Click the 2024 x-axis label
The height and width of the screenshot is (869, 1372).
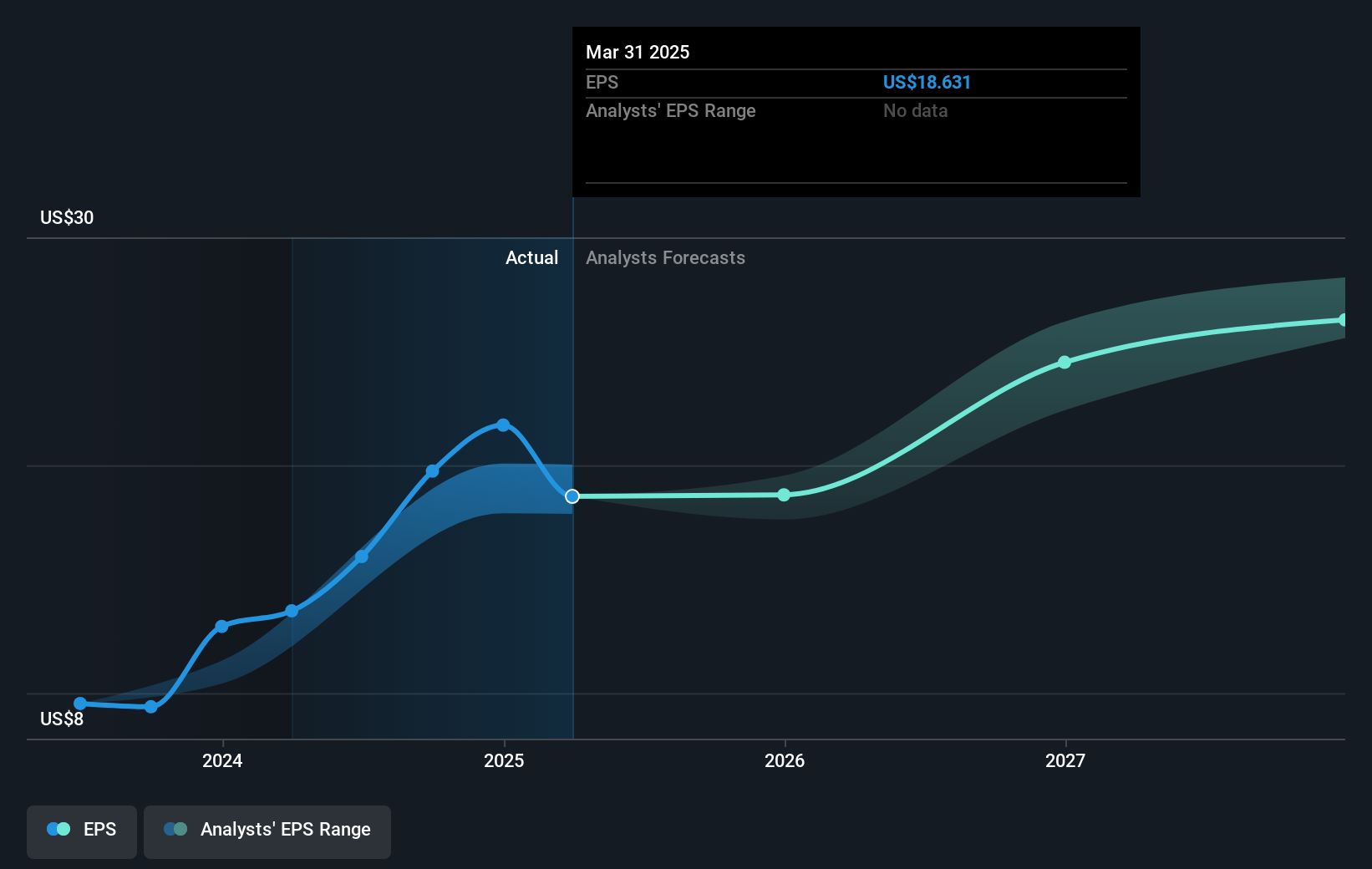[222, 760]
